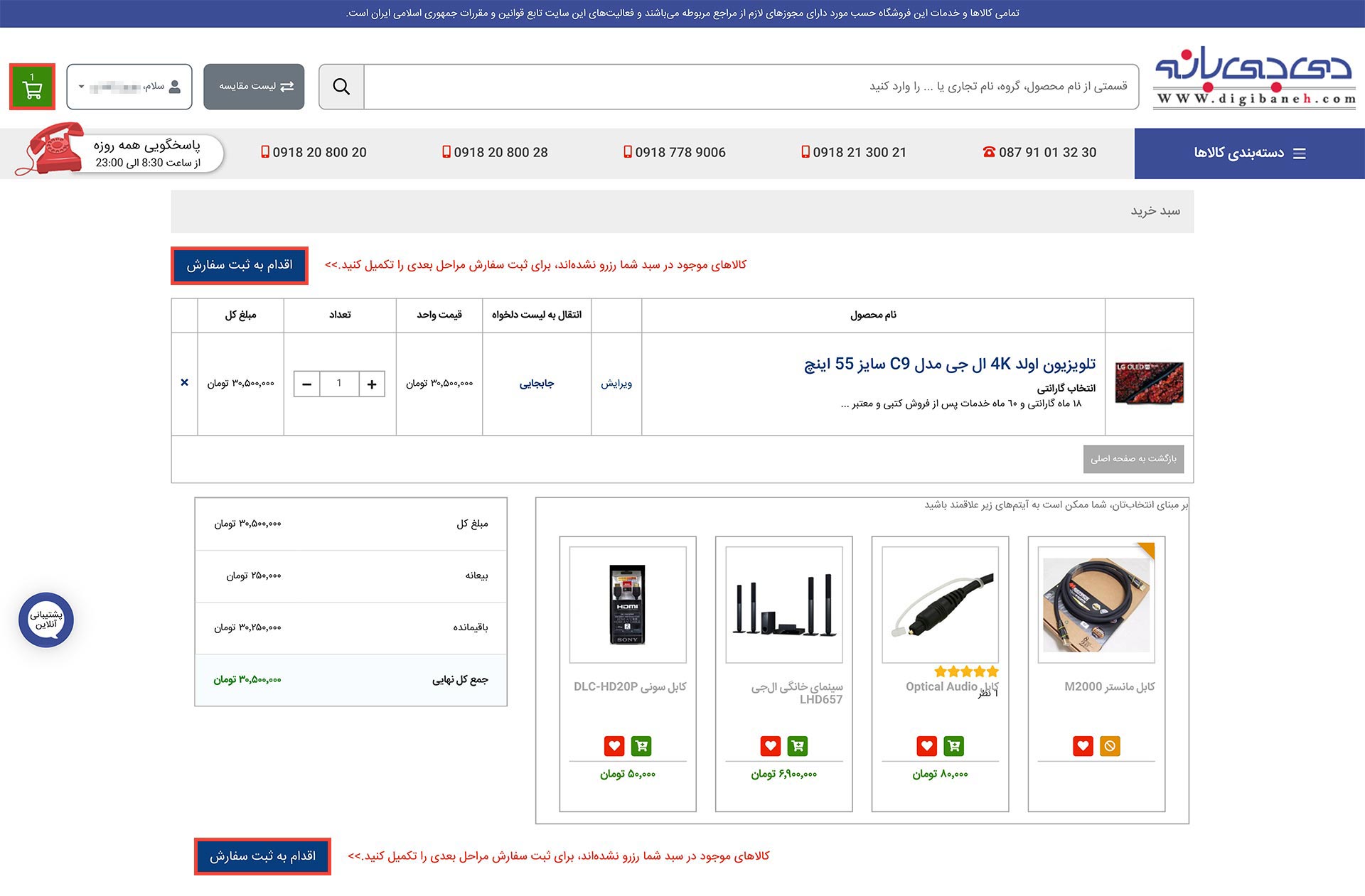
Task: Open the پشتیبانی آنلاین support bubble
Action: 45,620
